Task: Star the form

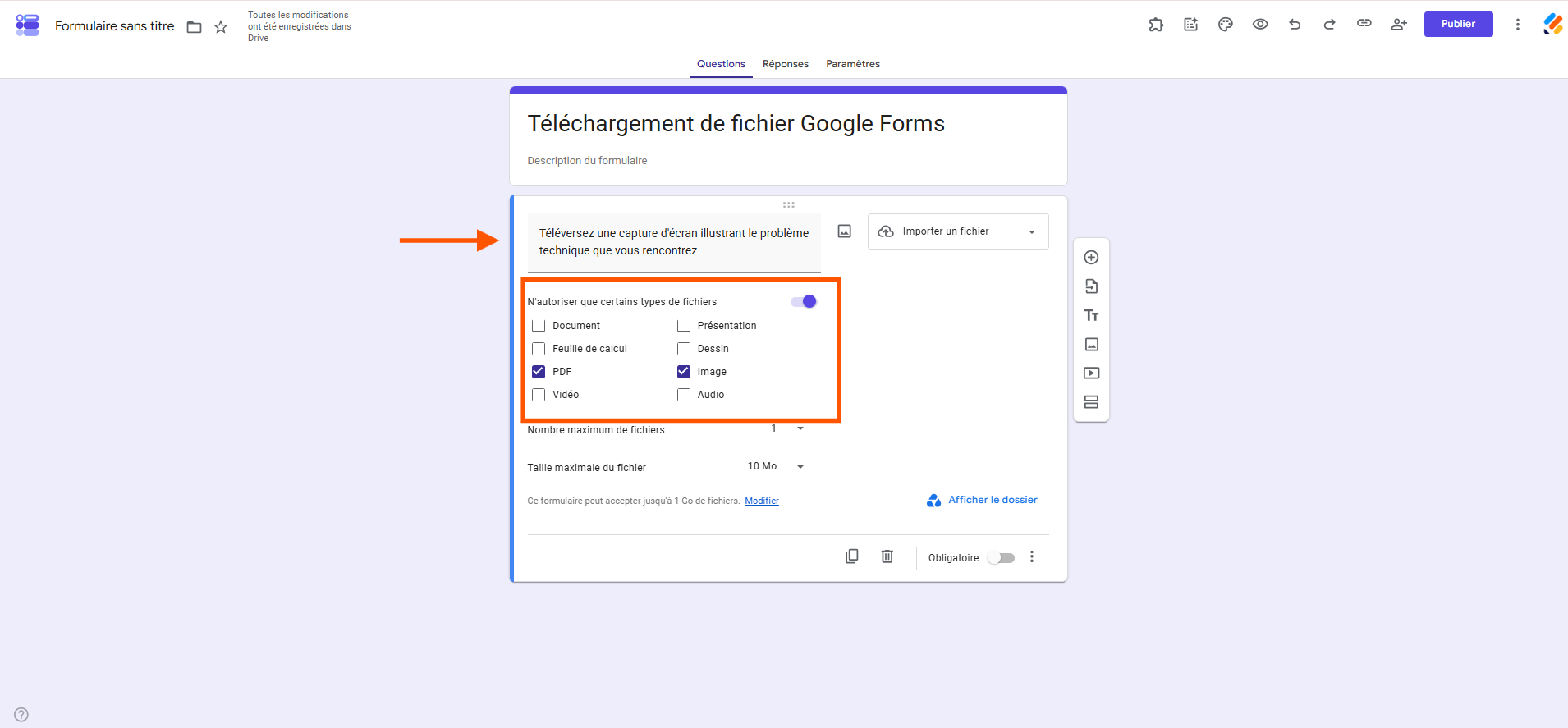Action: (x=221, y=27)
